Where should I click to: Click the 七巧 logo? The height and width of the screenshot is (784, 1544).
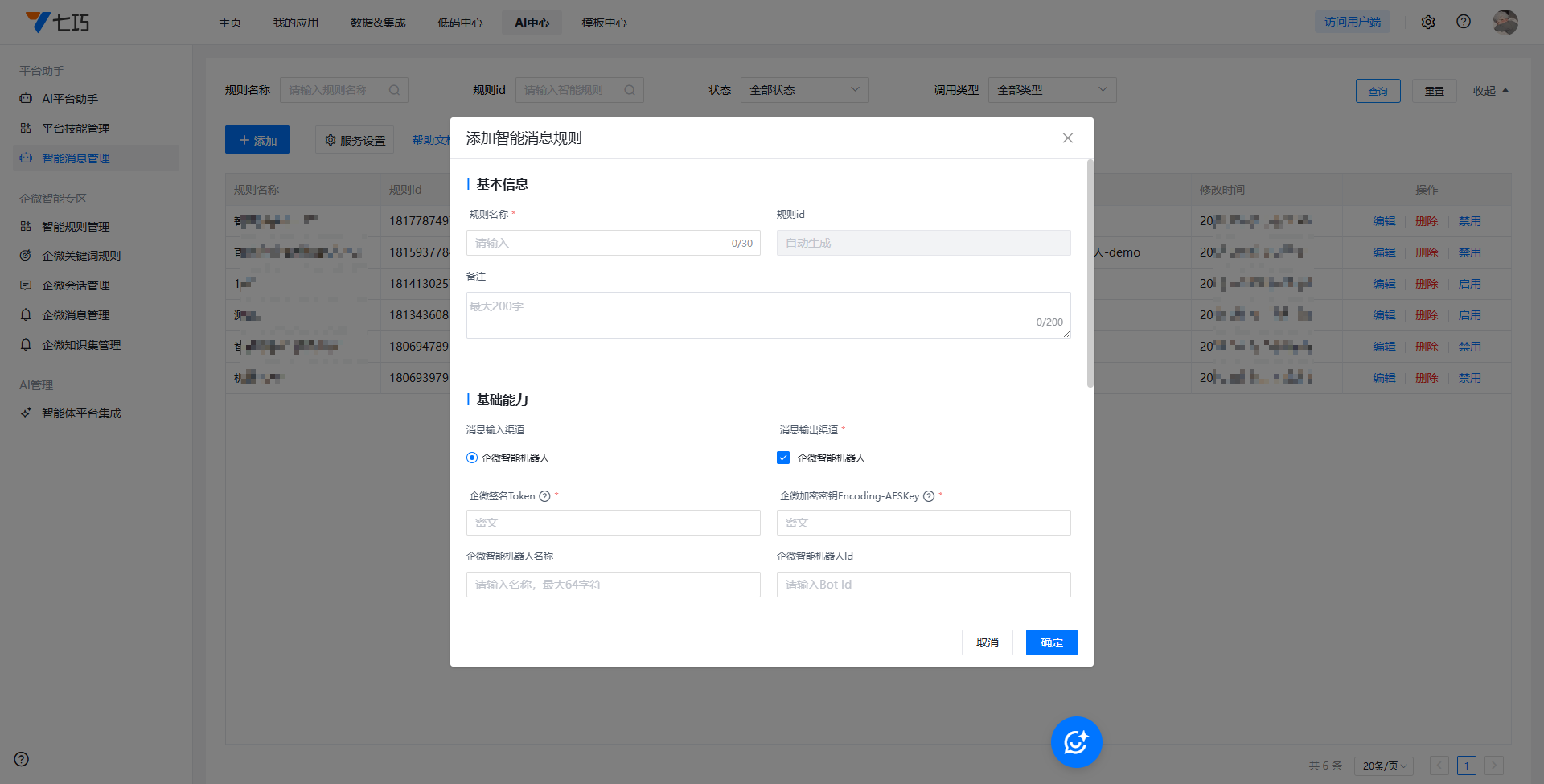[x=57, y=23]
